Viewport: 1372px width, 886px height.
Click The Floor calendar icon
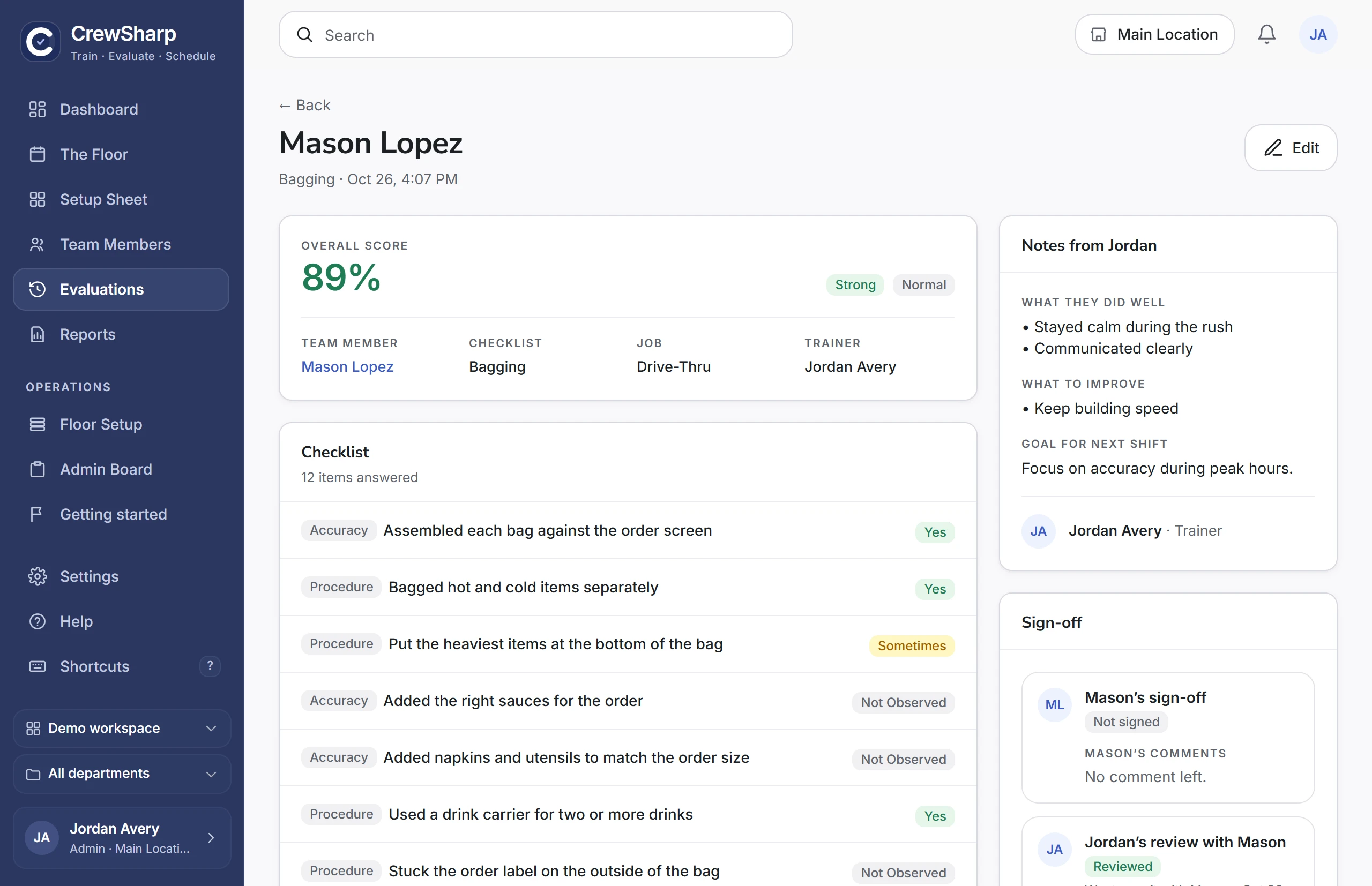pyautogui.click(x=38, y=154)
